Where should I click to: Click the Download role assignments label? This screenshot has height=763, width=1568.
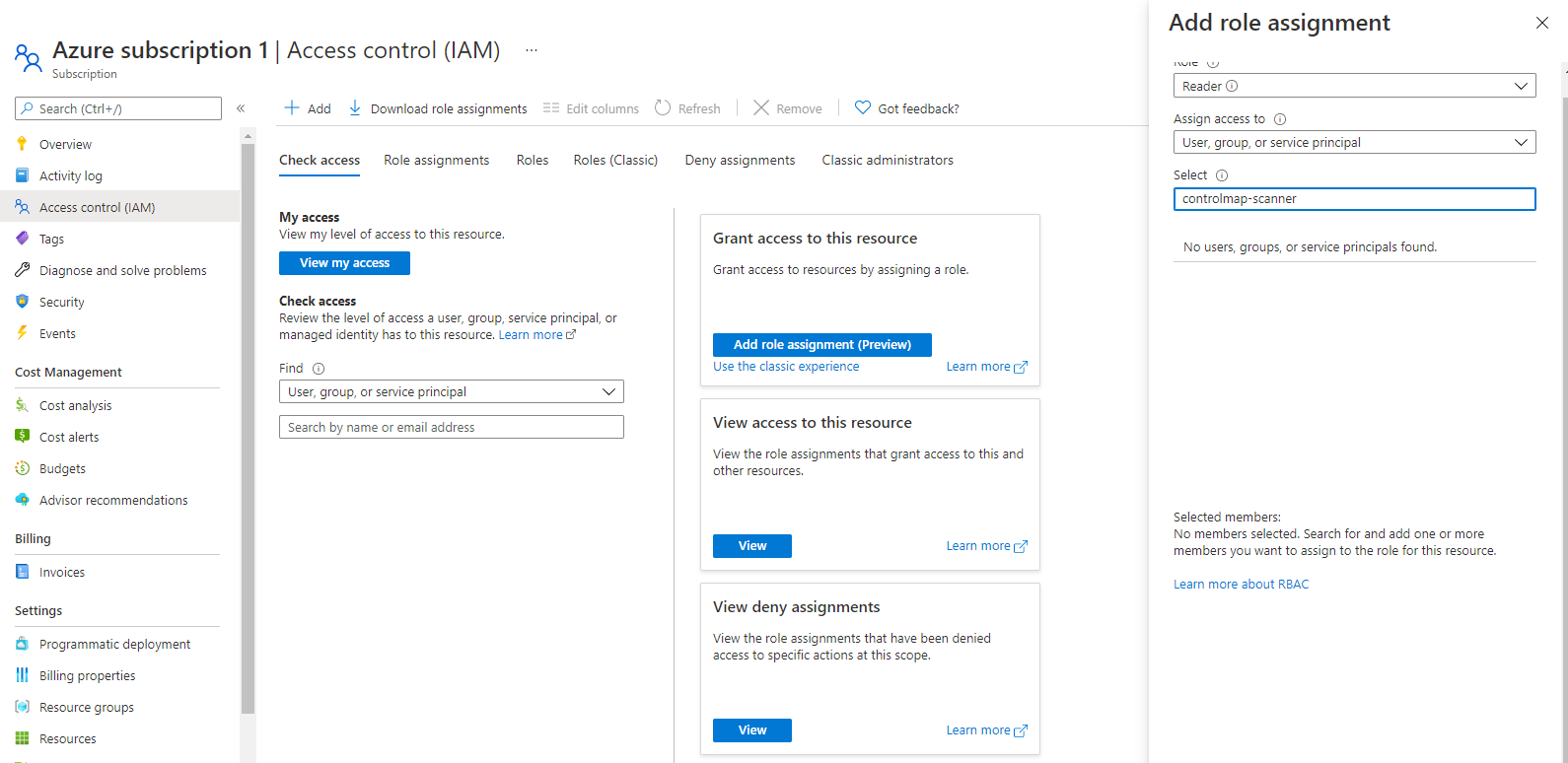coord(449,108)
